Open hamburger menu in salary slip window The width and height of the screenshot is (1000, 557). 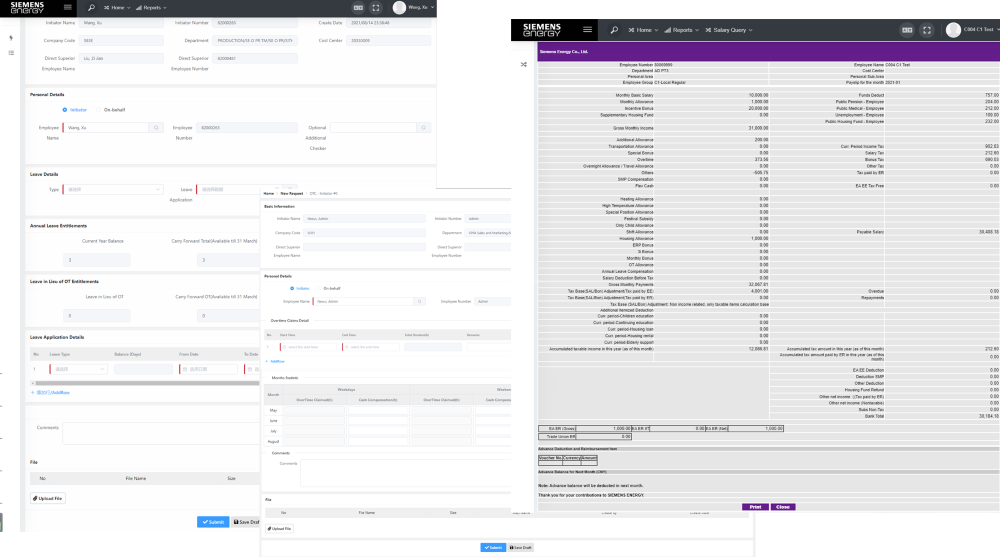coord(587,29)
